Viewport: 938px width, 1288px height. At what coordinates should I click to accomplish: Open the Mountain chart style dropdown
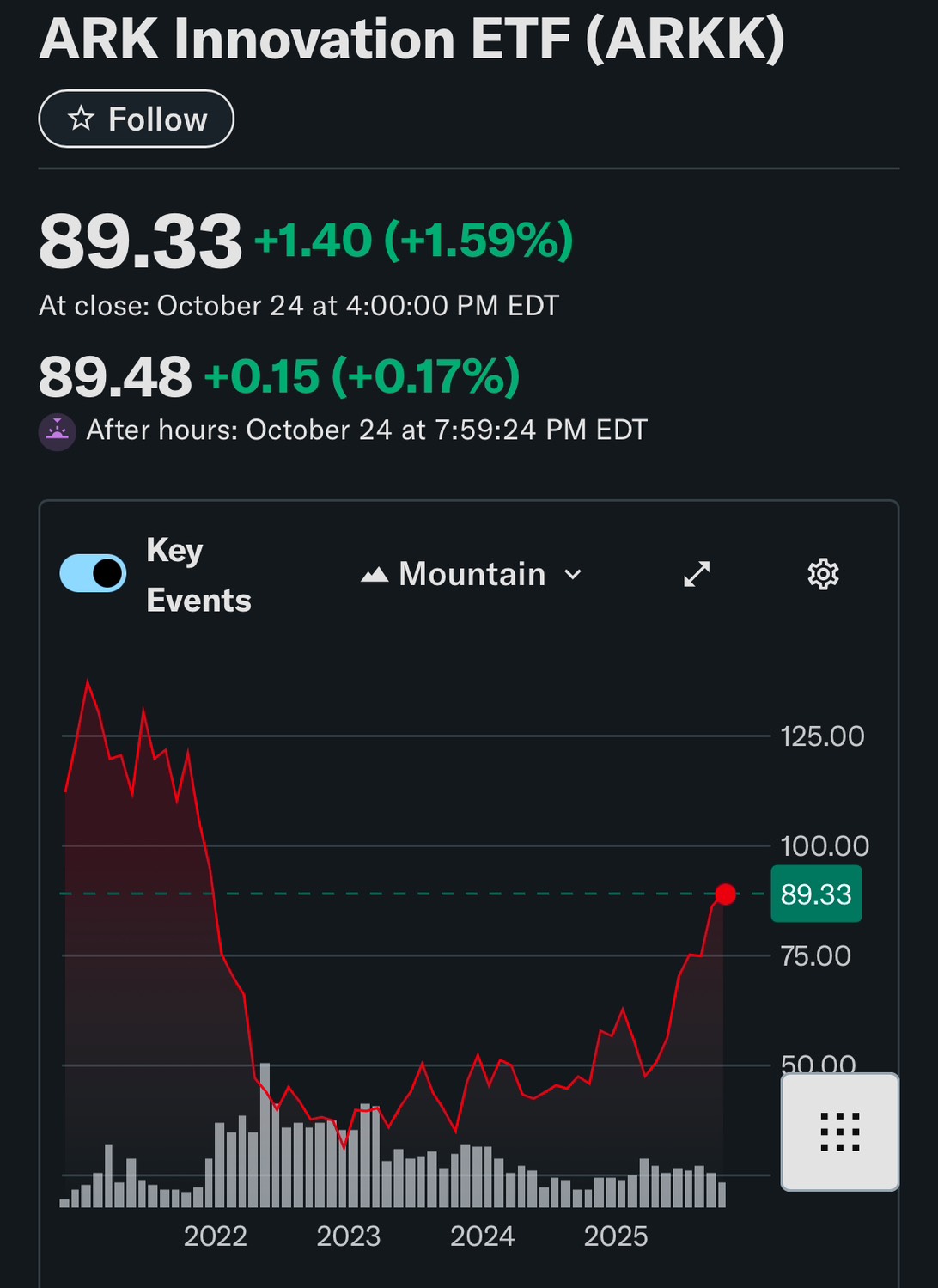(x=471, y=574)
